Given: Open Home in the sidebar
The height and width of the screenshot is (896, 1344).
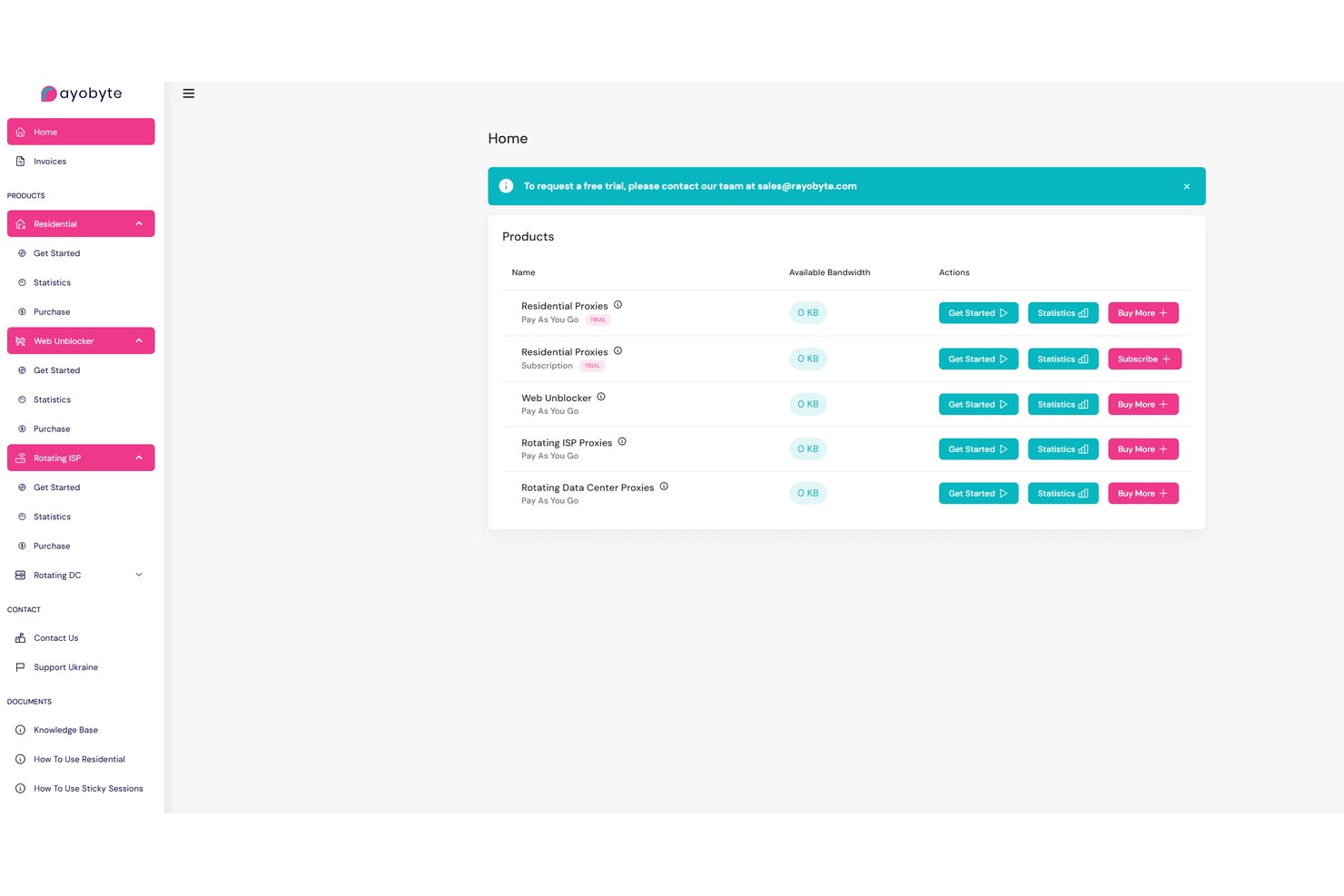Looking at the screenshot, I should coord(81,132).
